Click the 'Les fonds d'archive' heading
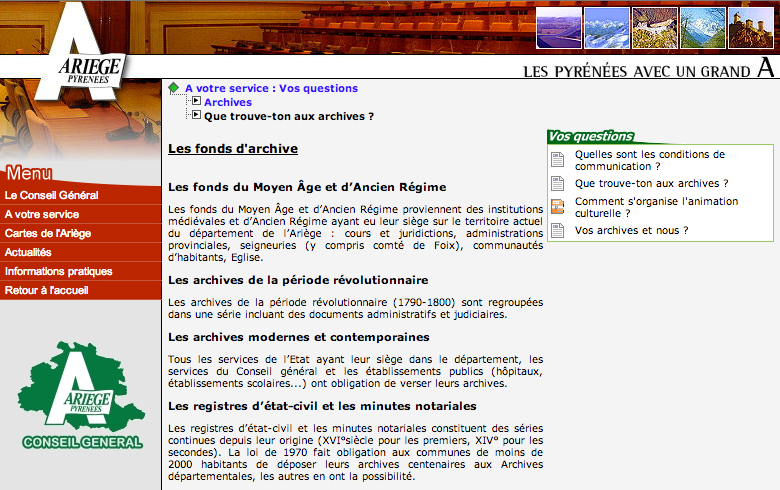 coord(233,148)
